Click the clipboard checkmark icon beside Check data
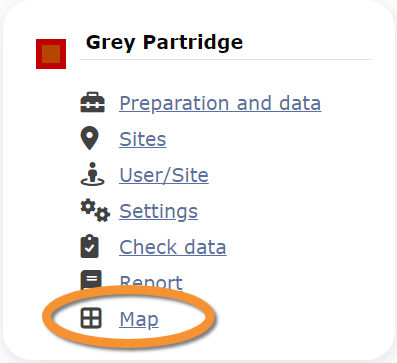Viewport: 397px width, 363px height. coord(90,246)
